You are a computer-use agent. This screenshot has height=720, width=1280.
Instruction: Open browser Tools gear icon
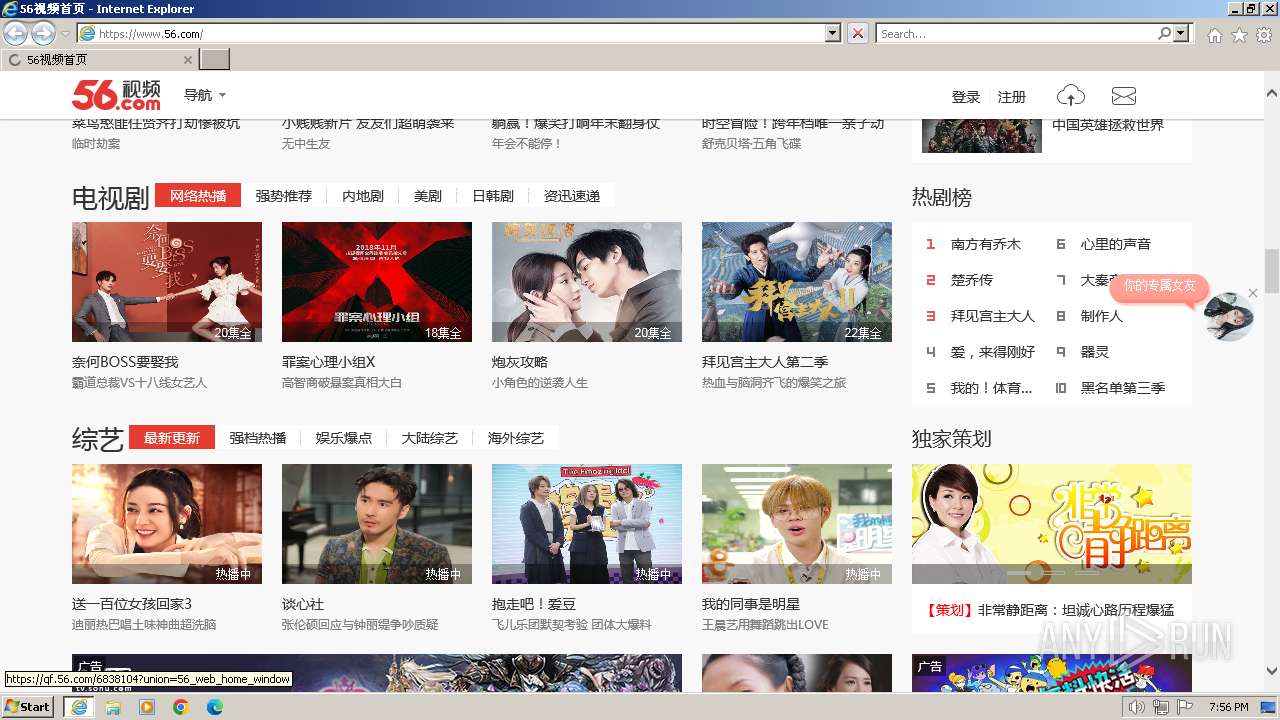click(x=1264, y=35)
